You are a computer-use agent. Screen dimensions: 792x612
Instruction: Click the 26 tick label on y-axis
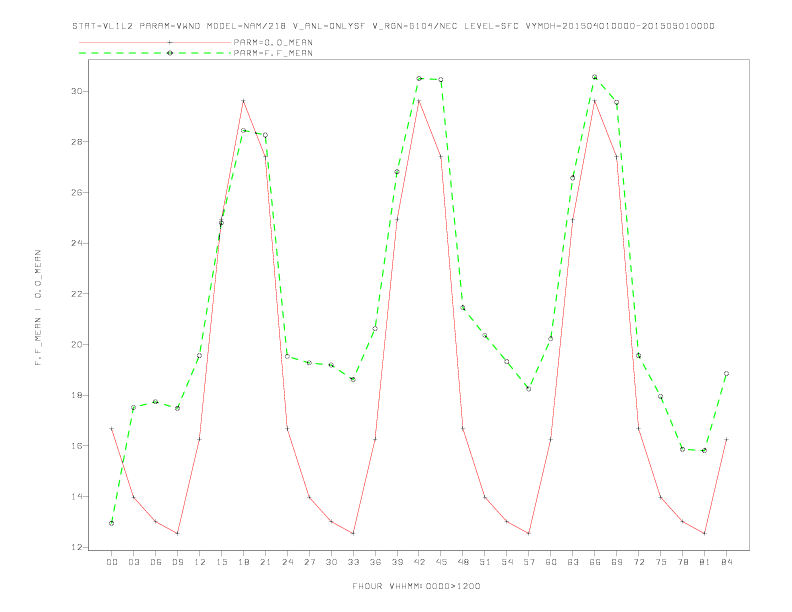tap(77, 192)
